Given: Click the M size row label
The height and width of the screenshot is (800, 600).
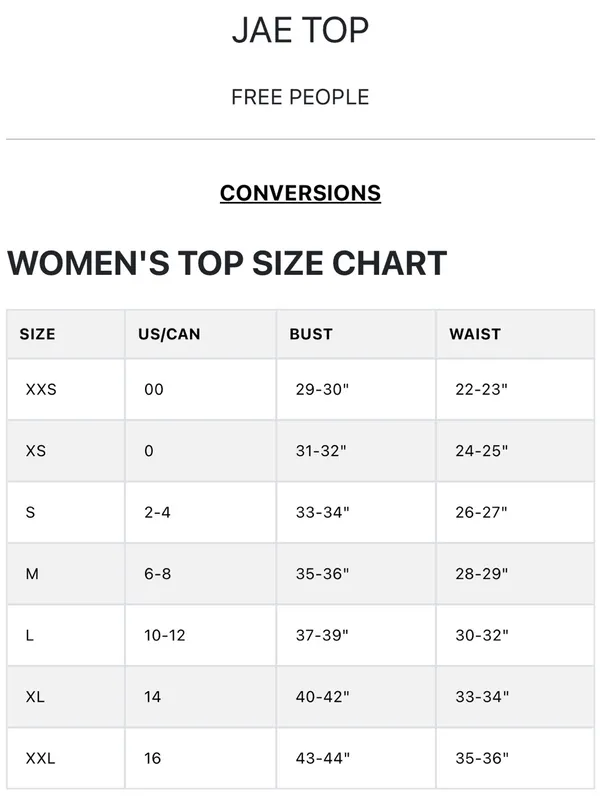Looking at the screenshot, I should 32,574.
